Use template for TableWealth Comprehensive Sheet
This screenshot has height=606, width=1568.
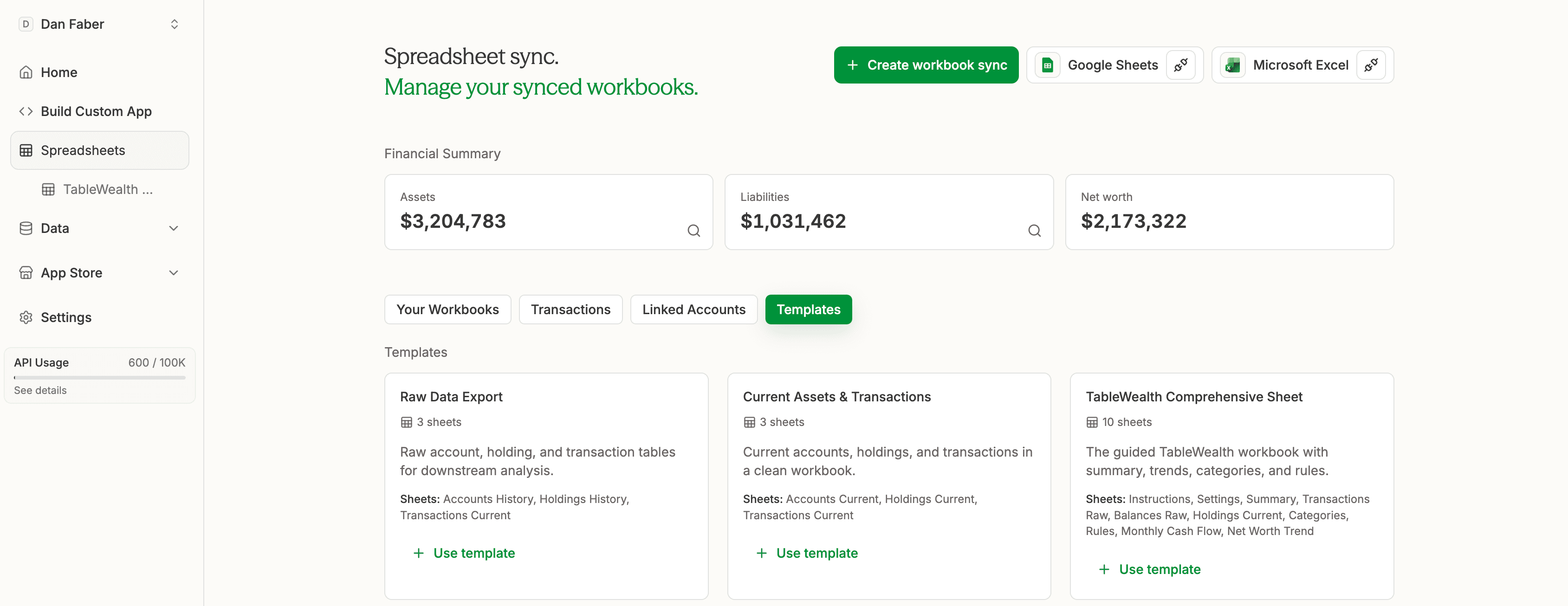[1150, 569]
